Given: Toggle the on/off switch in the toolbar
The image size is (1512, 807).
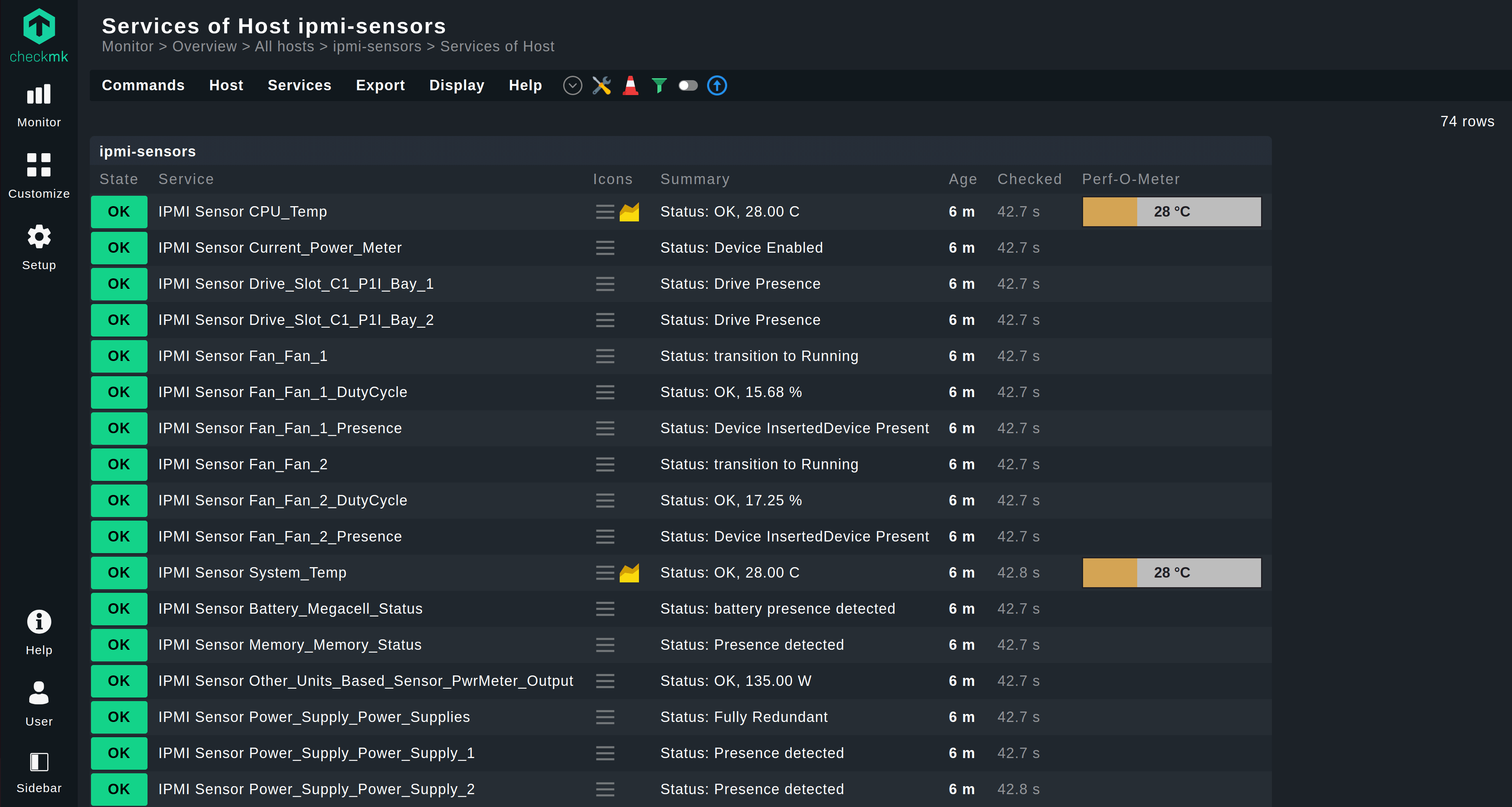Looking at the screenshot, I should 688,86.
